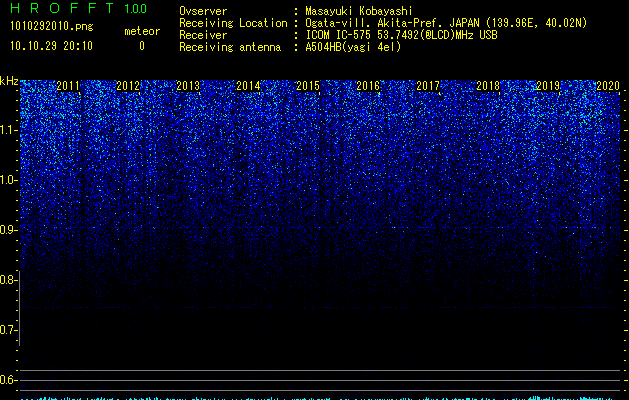
Task: Click the 2015 time marker
Action: tap(308, 85)
